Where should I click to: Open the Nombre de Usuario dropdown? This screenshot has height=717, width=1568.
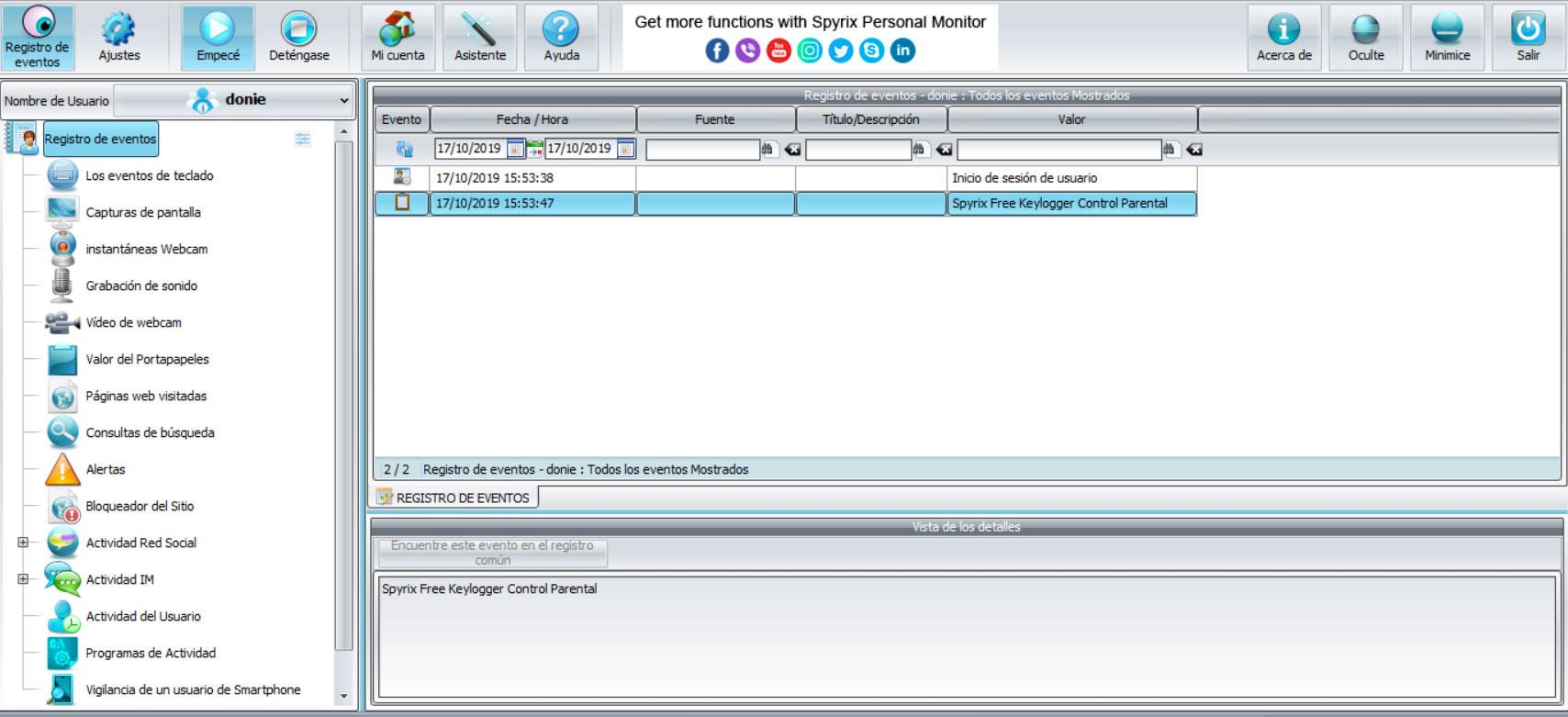(x=233, y=100)
